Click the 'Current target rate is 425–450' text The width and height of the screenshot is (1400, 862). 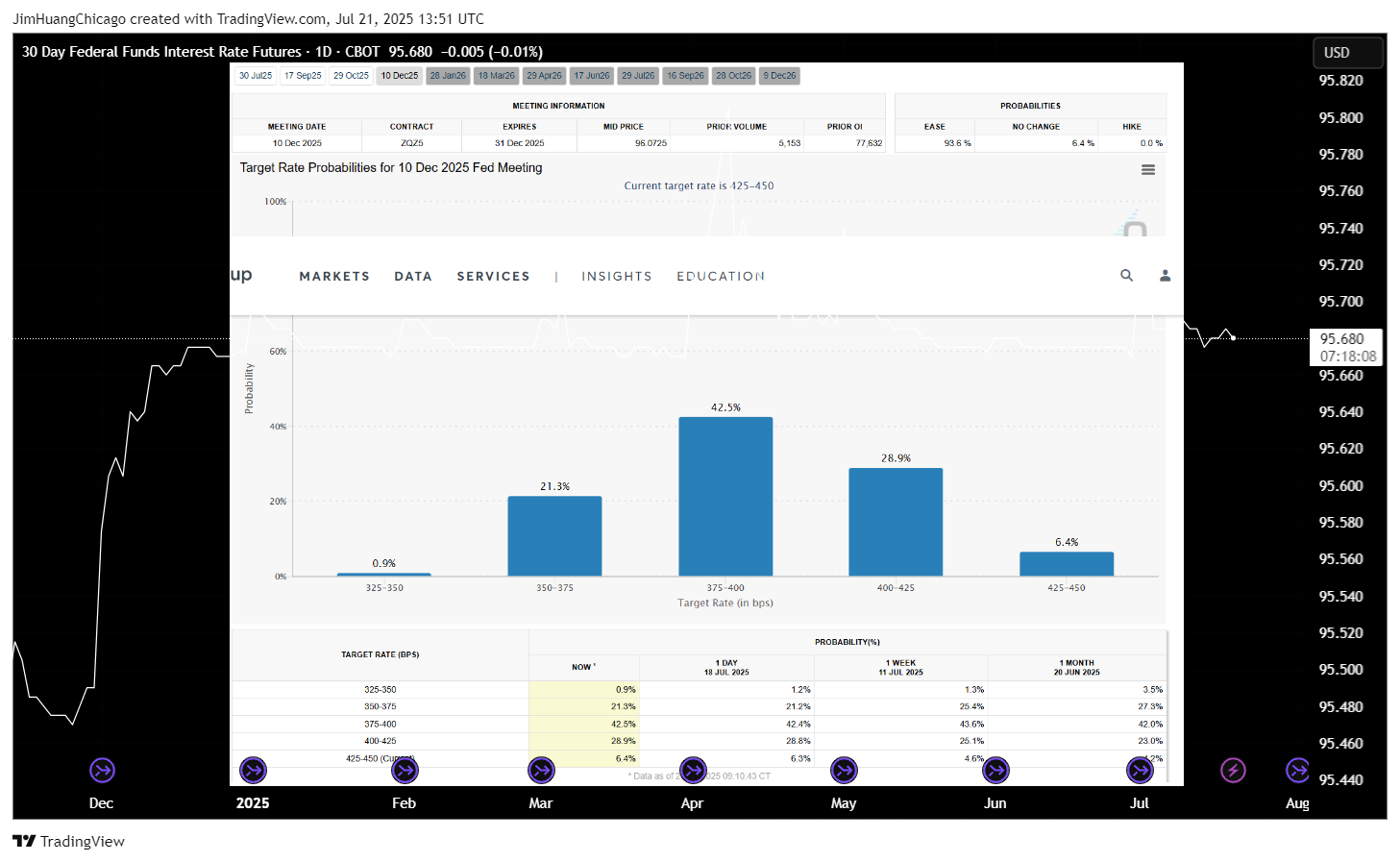click(699, 186)
